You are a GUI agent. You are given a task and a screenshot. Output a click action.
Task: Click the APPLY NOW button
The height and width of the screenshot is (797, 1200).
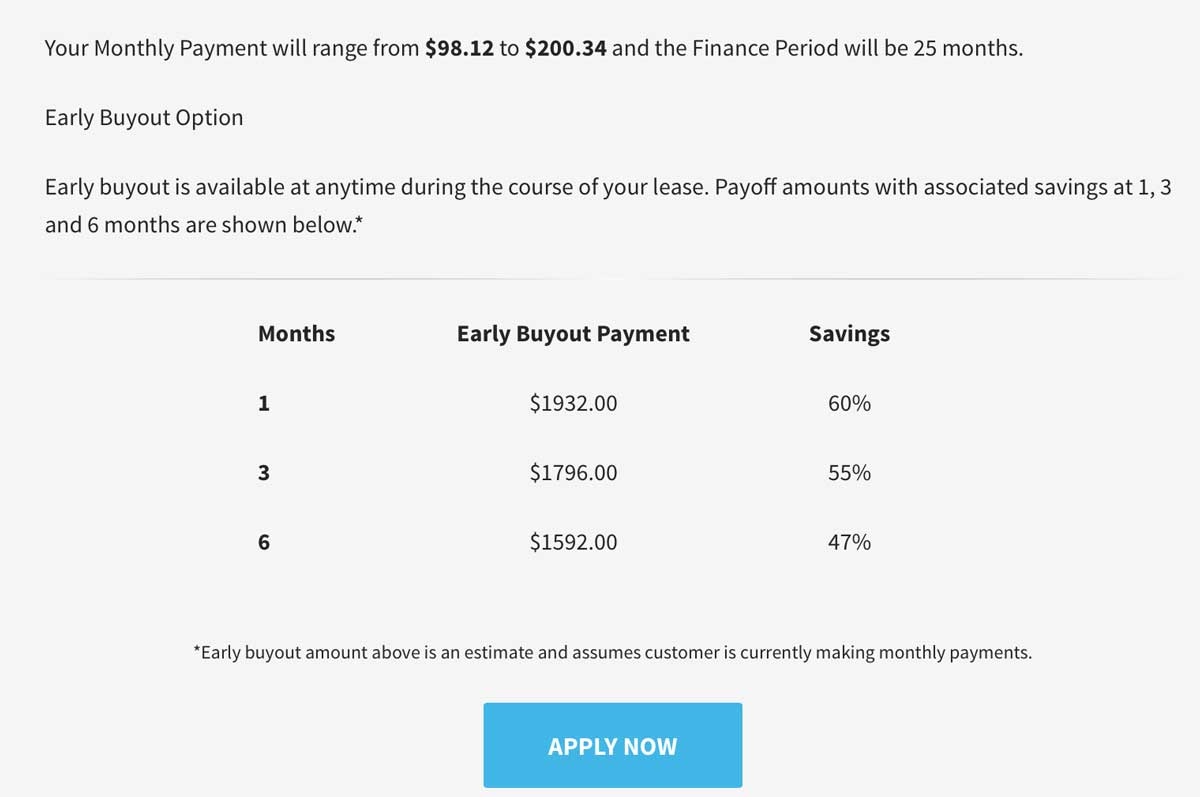click(x=612, y=744)
